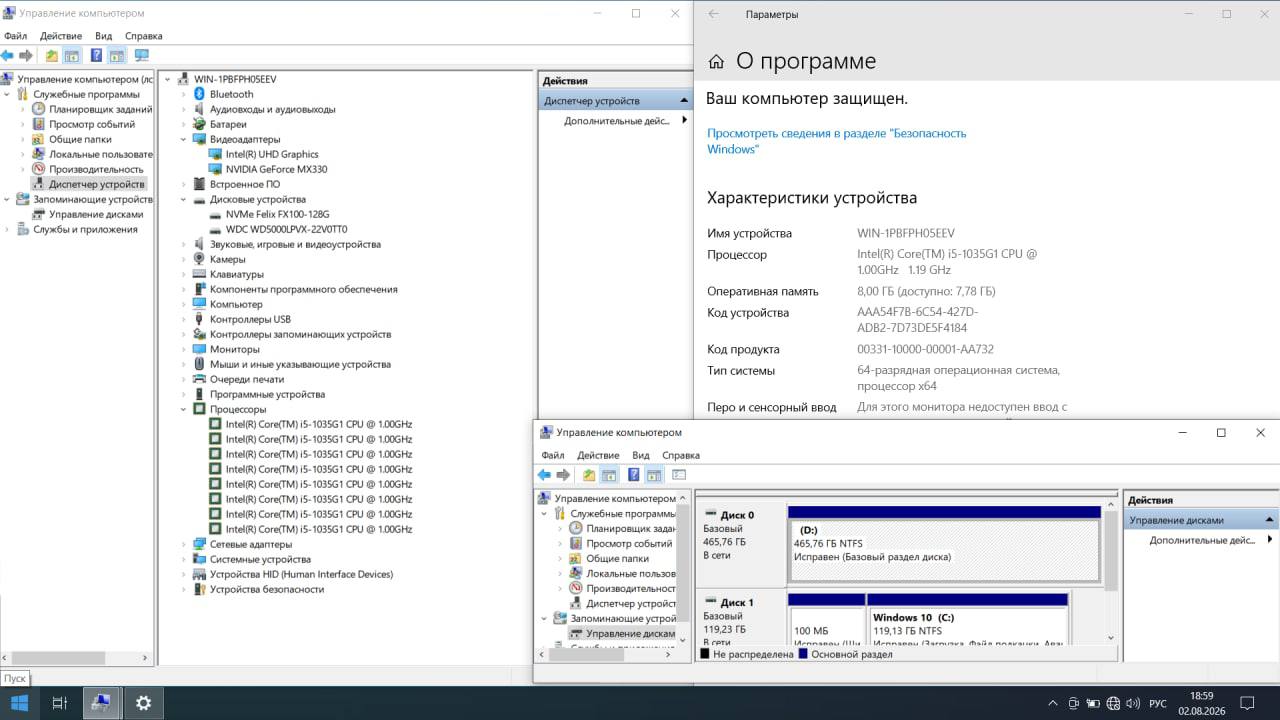Image resolution: width=1280 pixels, height=720 pixels.
Task: Toggle console tree icon in Device Manager window toolbar
Action: (x=72, y=56)
